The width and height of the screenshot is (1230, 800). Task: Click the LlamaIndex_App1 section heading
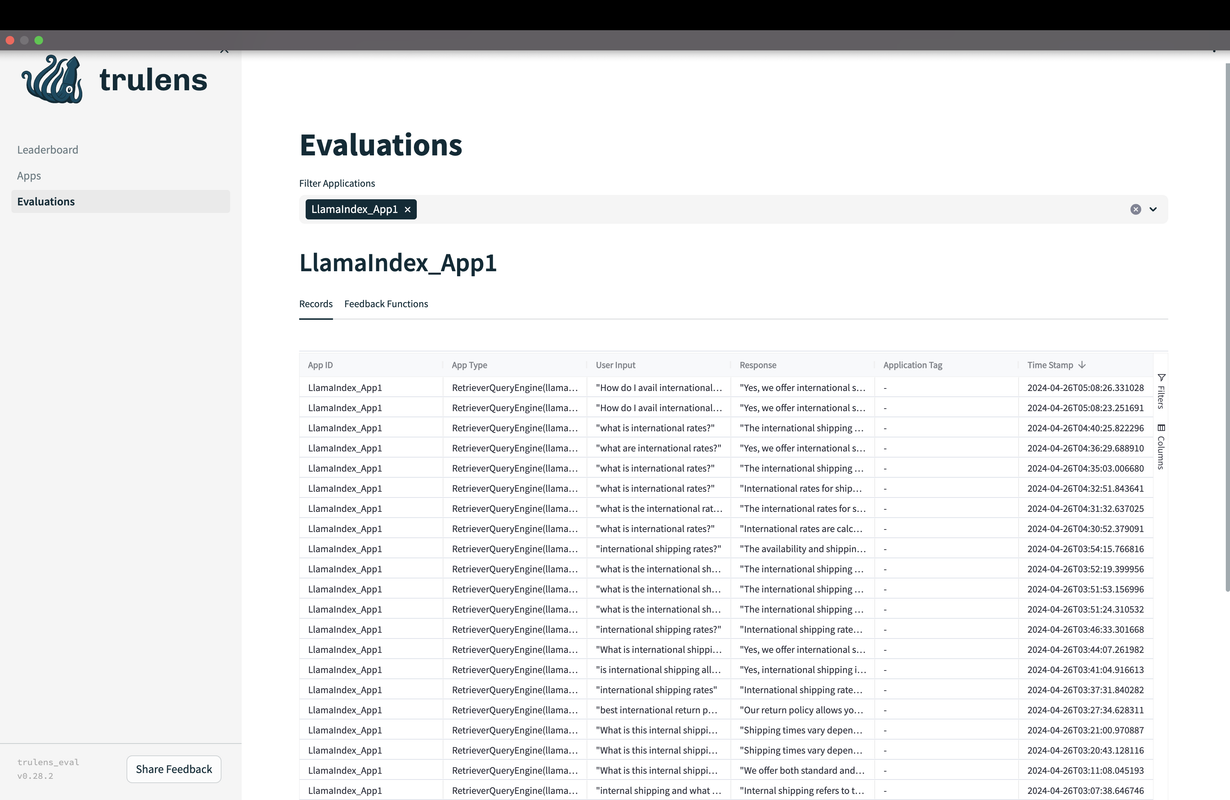(x=398, y=263)
